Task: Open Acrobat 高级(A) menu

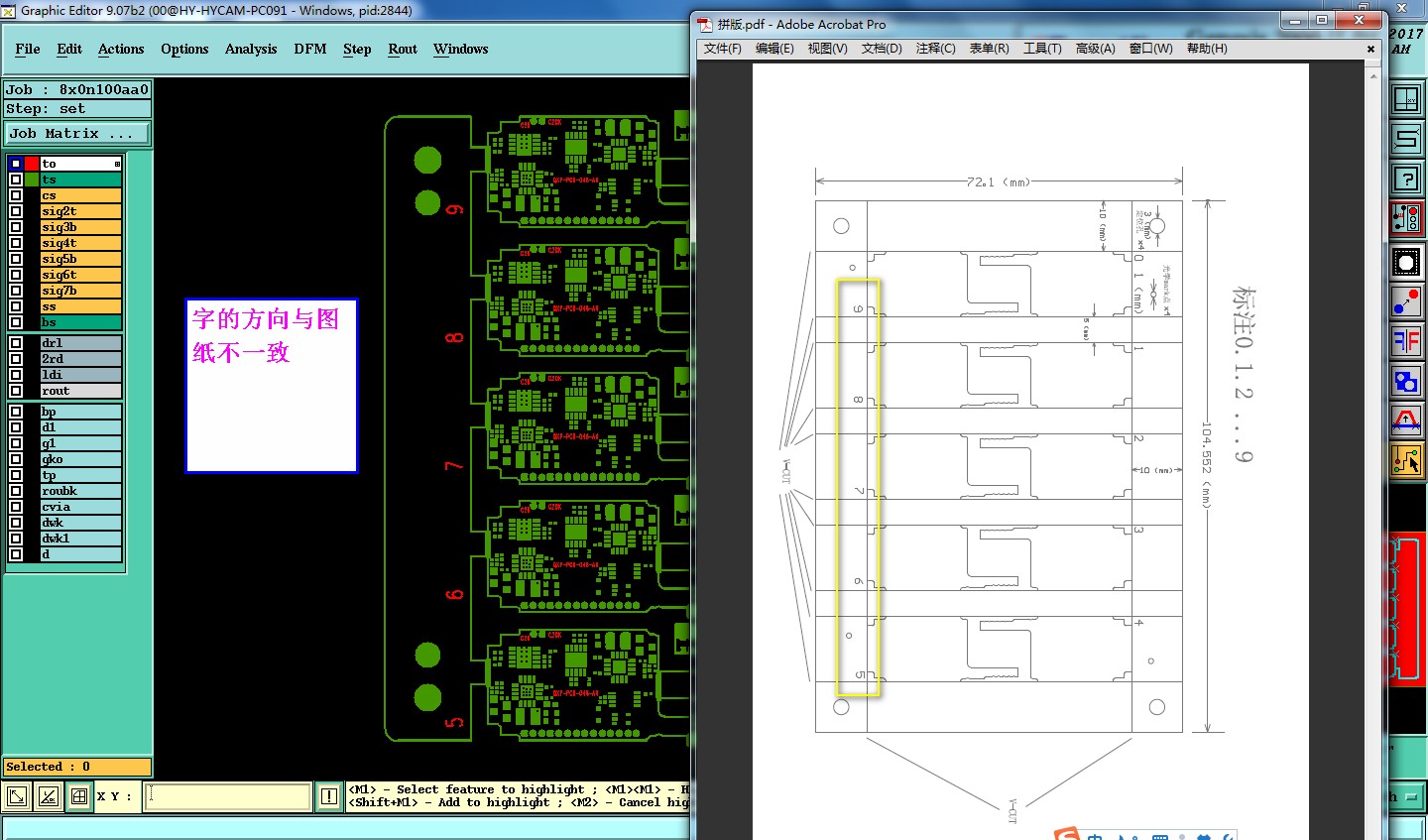Action: pyautogui.click(x=1096, y=49)
